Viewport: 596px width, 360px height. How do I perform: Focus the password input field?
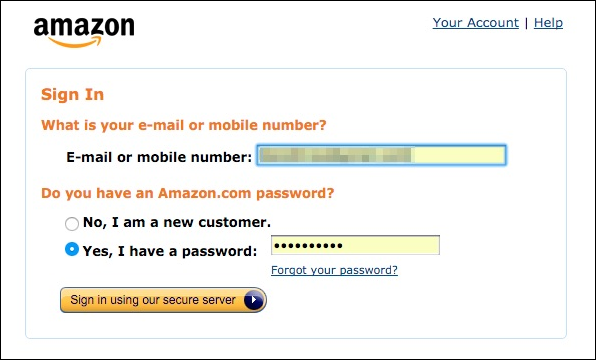[355, 245]
